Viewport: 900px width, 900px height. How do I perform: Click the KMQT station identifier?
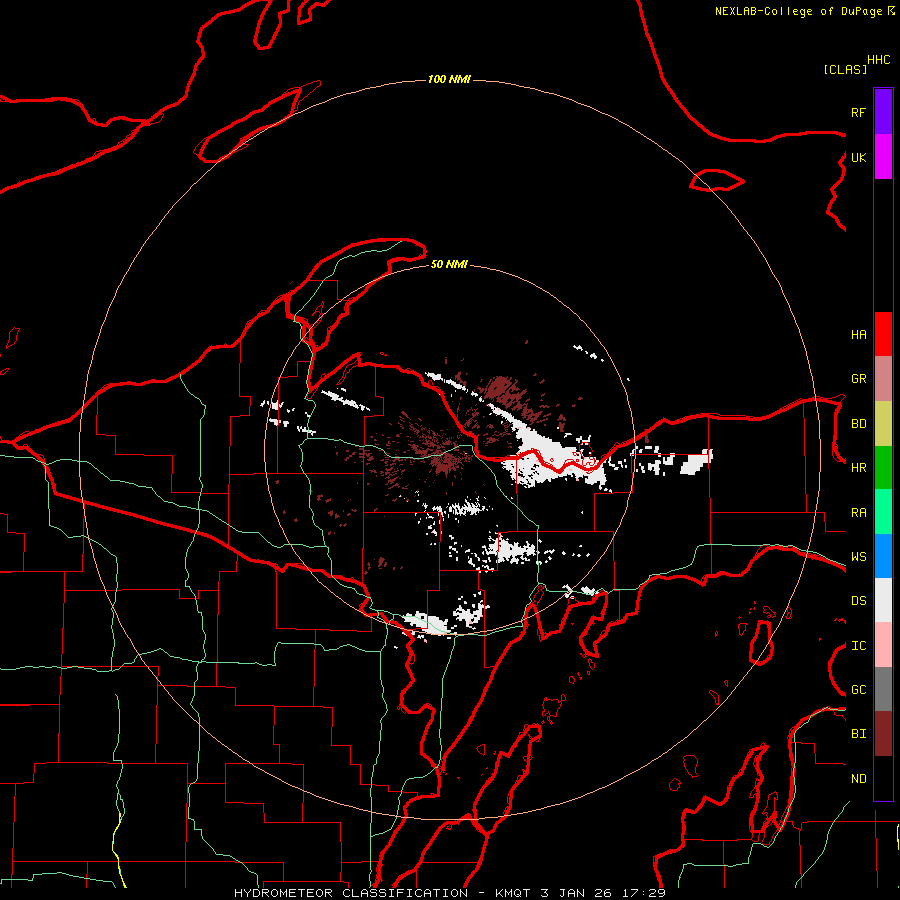coord(513,893)
